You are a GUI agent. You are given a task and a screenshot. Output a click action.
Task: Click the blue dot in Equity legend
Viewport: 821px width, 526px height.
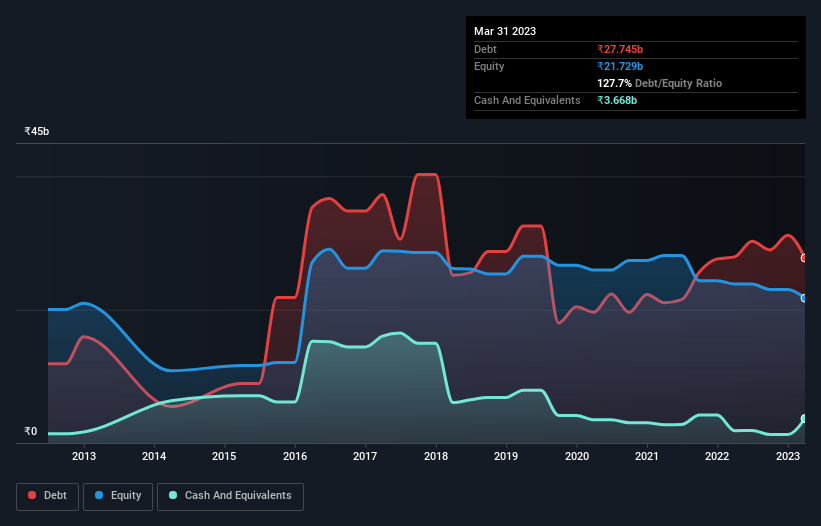[x=99, y=495]
